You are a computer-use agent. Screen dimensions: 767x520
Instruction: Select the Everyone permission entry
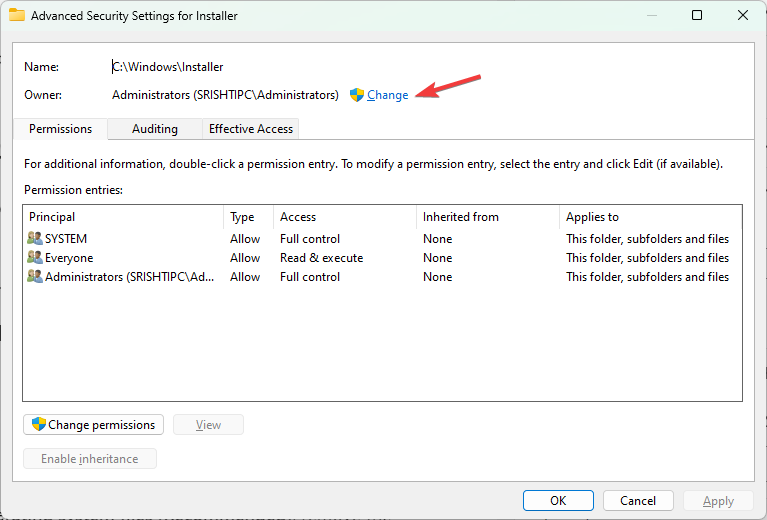(382, 258)
